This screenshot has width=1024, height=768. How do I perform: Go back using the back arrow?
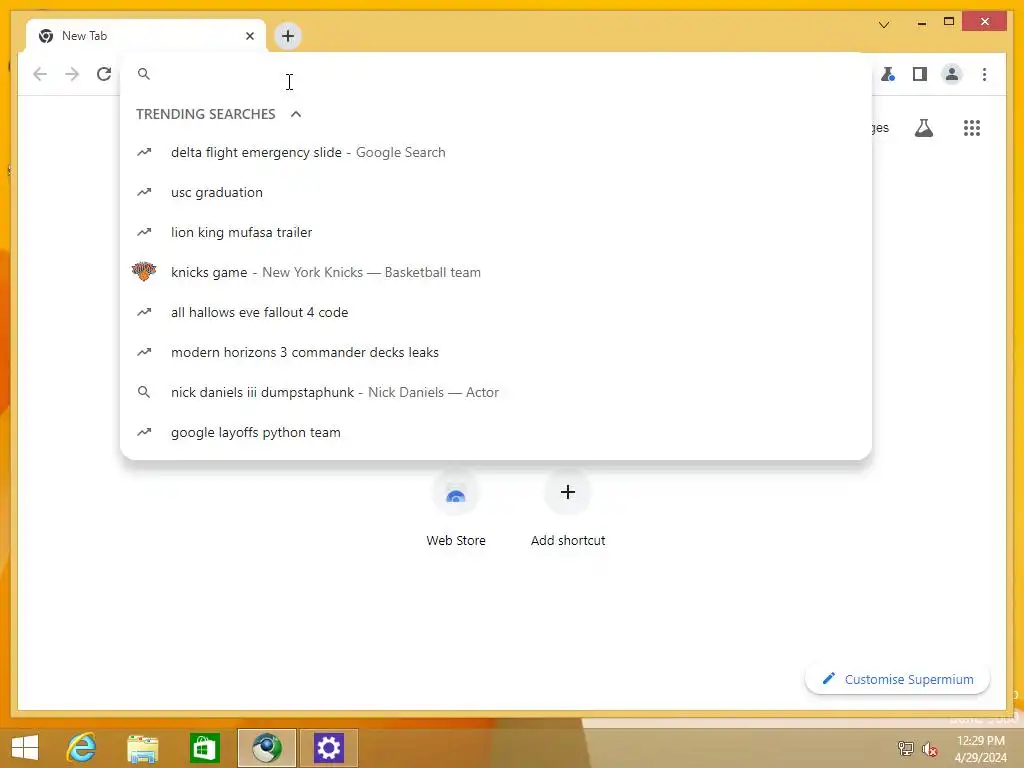pyautogui.click(x=40, y=74)
